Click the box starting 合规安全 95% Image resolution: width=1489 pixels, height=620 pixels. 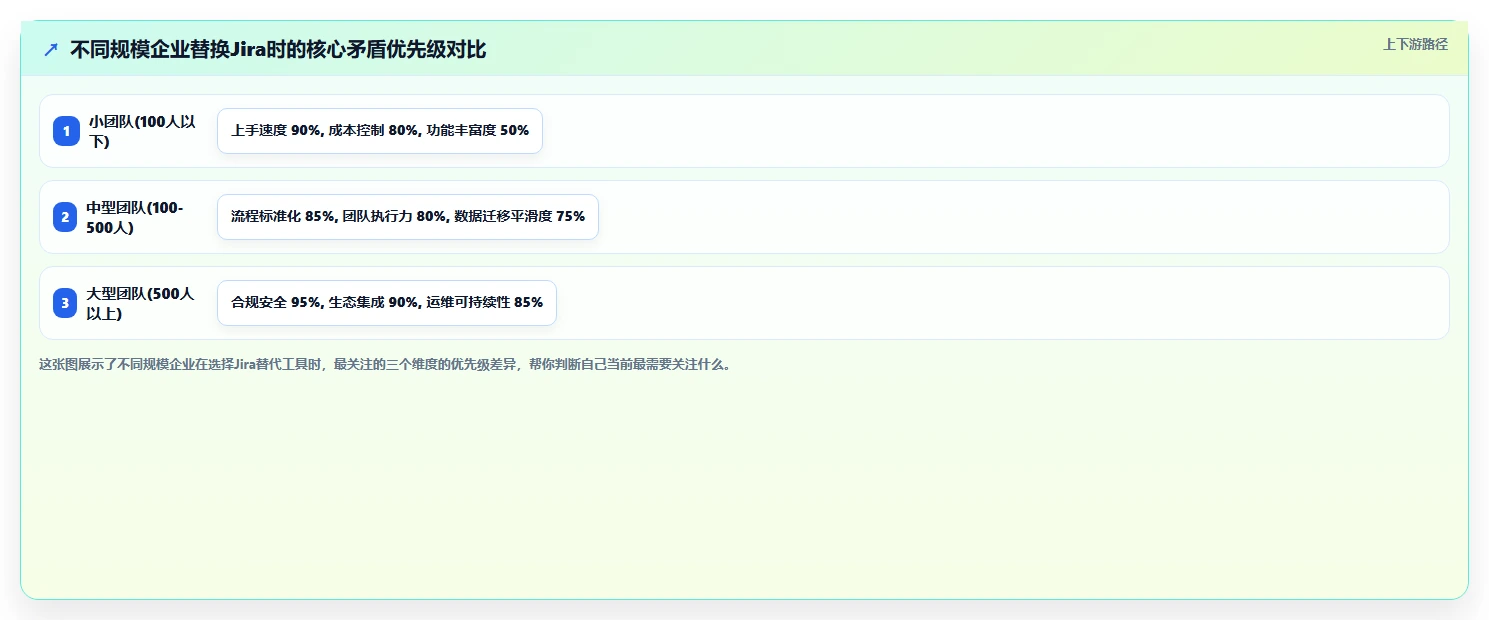coord(387,303)
